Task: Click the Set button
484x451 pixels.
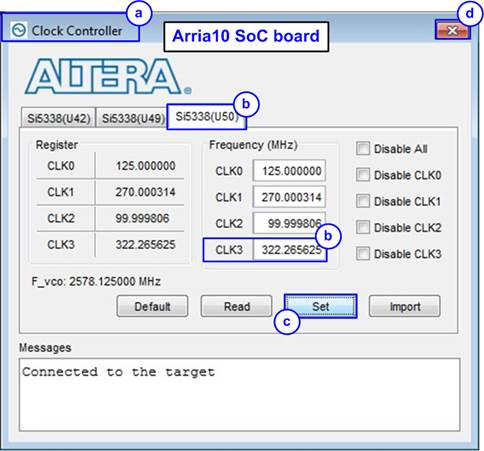Action: [321, 306]
